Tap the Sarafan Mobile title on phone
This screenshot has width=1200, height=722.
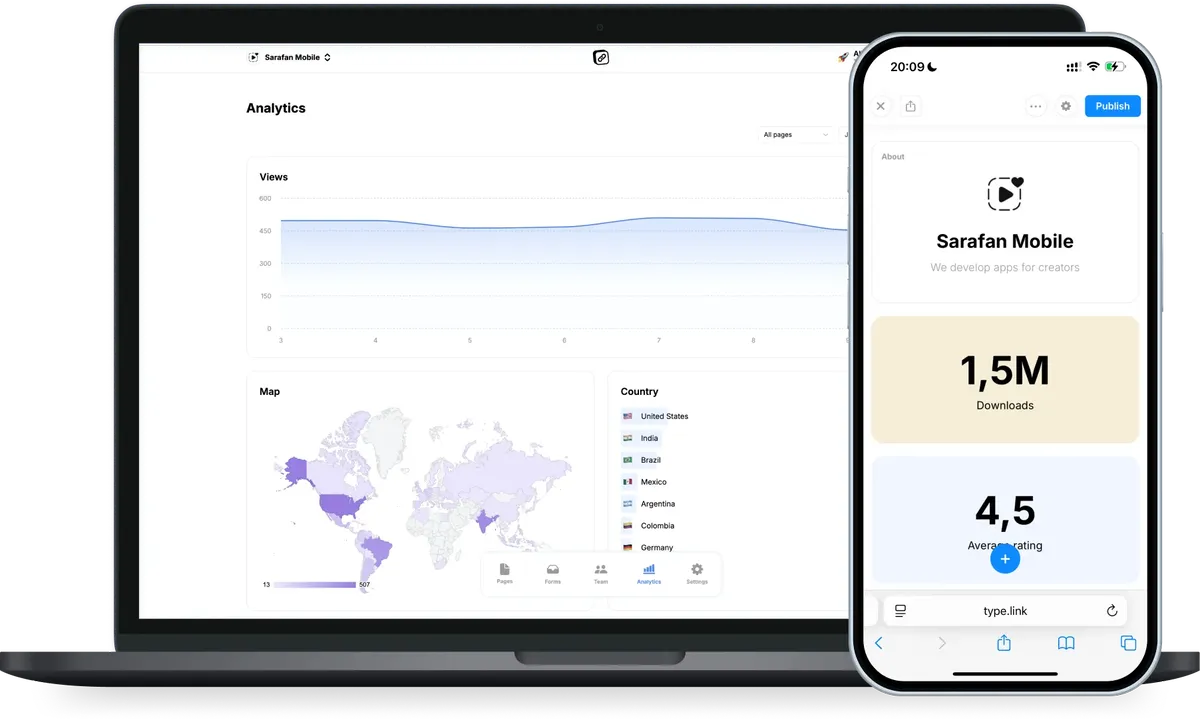pyautogui.click(x=1005, y=241)
